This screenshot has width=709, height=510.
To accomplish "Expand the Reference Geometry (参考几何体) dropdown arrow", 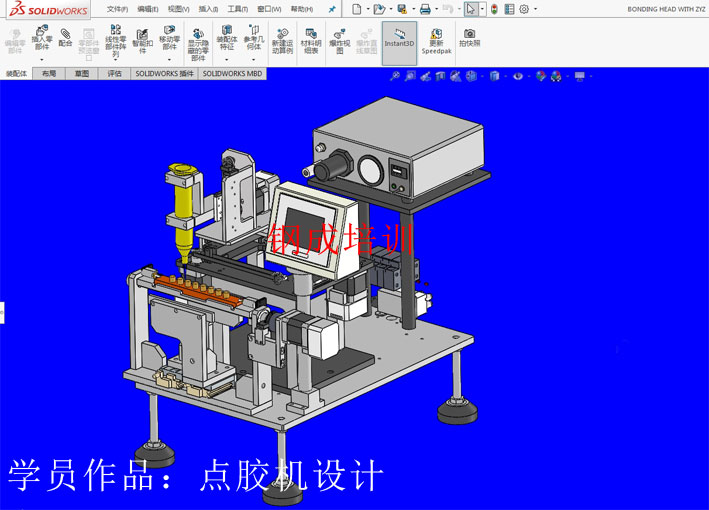I will [254, 61].
